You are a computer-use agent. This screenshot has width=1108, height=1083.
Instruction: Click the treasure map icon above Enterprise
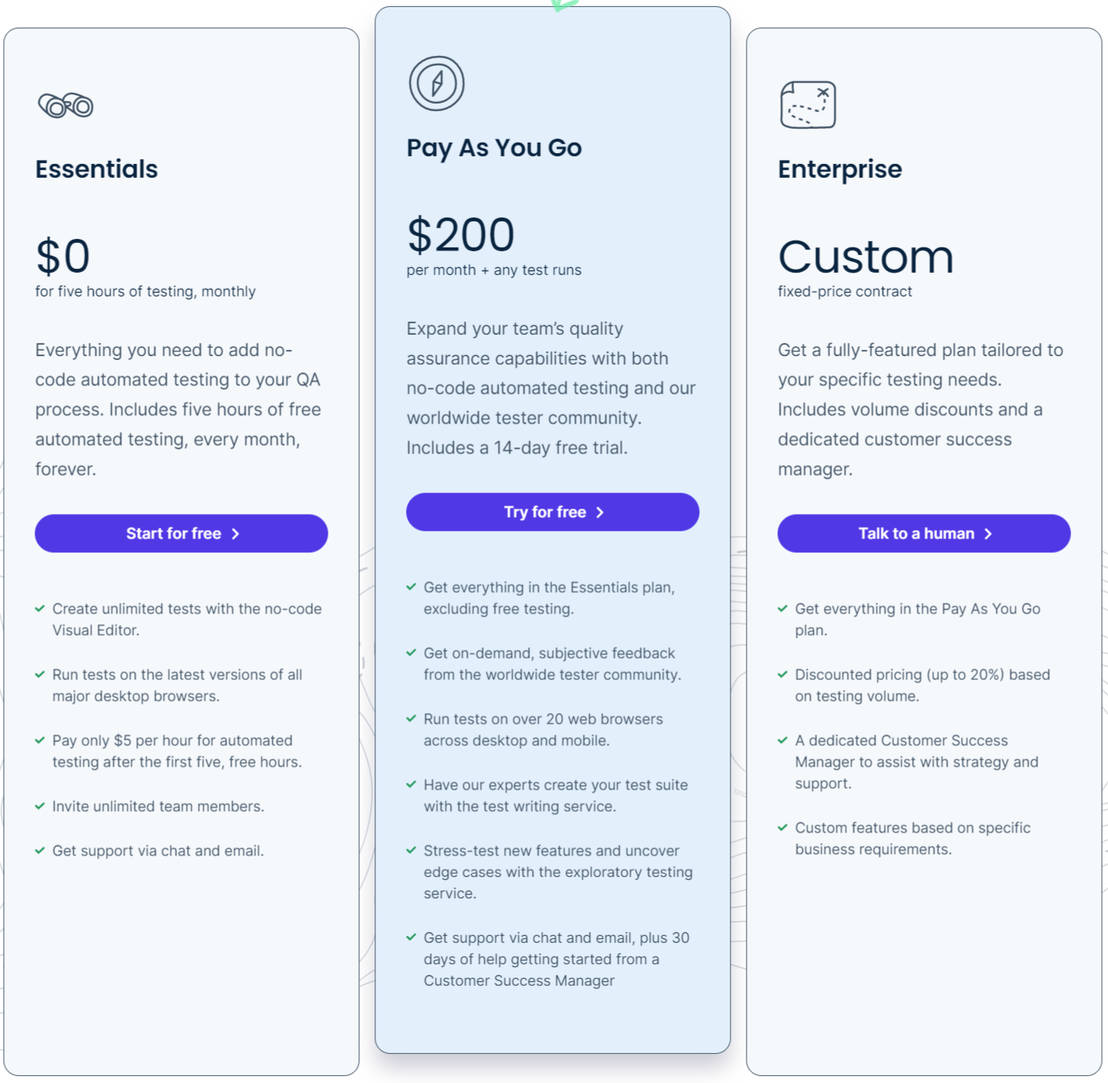click(807, 104)
